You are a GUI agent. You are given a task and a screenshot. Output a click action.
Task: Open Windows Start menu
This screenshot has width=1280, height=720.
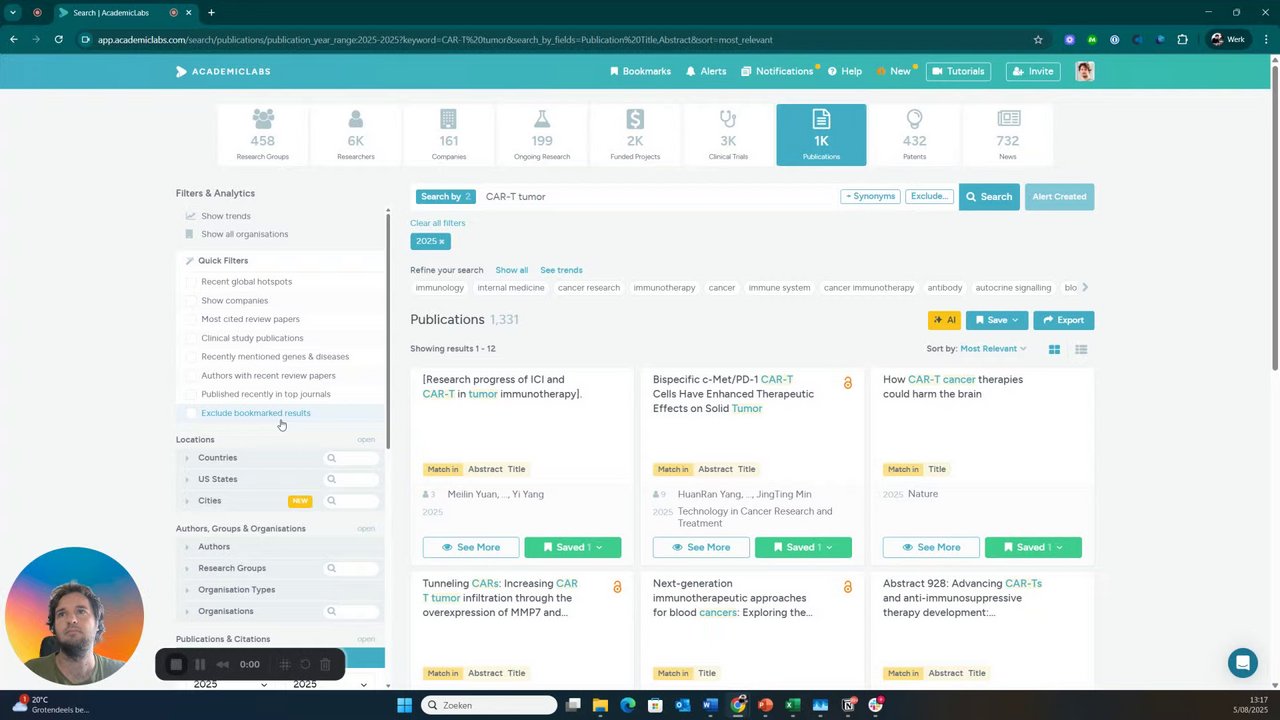pos(404,705)
